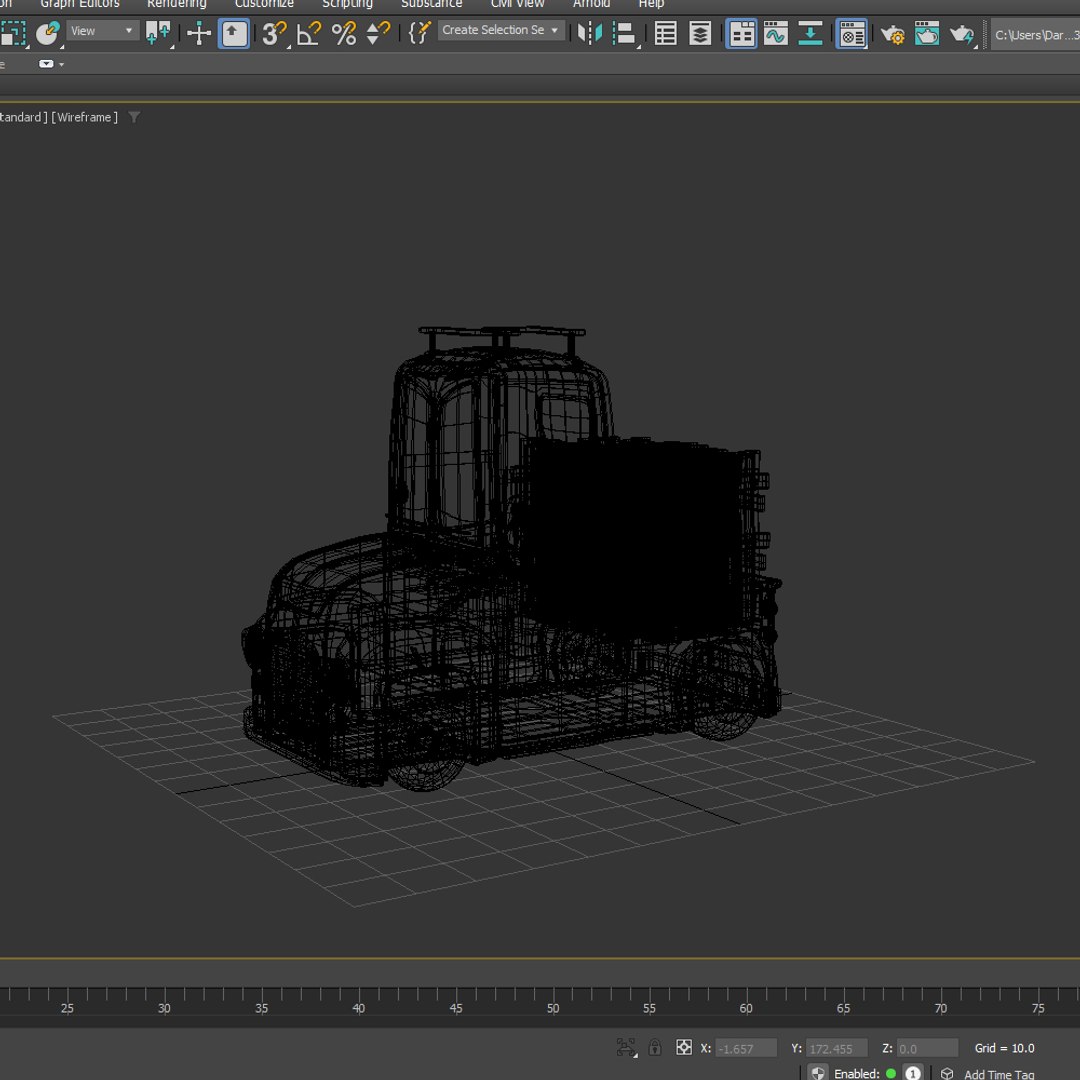Open Help menu
1080x1080 pixels.
[x=651, y=4]
